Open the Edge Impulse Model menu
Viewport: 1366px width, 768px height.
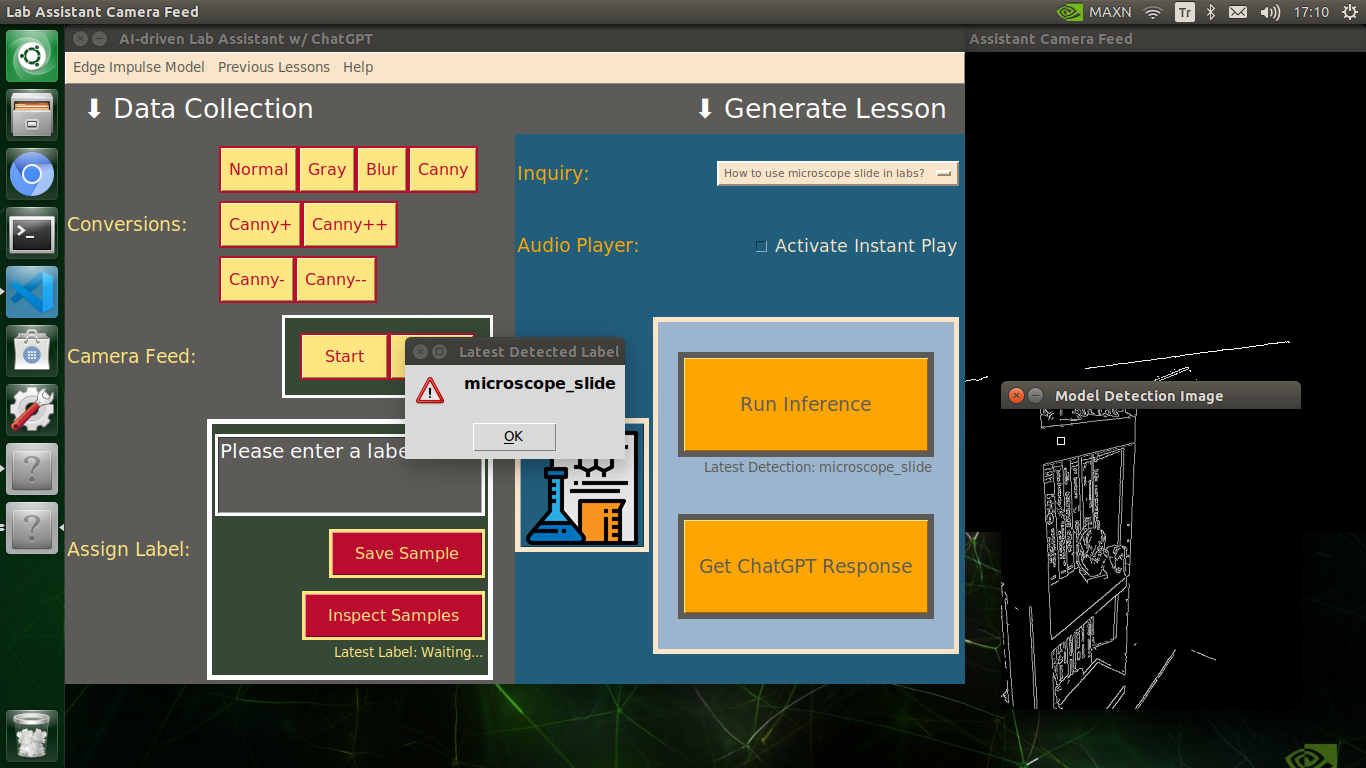click(x=138, y=67)
